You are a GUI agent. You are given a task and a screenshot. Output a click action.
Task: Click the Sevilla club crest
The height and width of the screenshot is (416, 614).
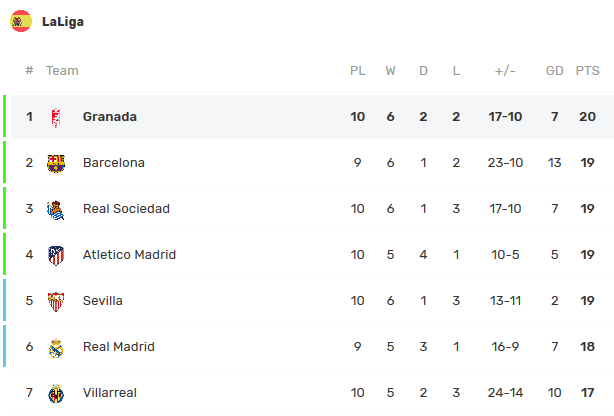pyautogui.click(x=56, y=301)
